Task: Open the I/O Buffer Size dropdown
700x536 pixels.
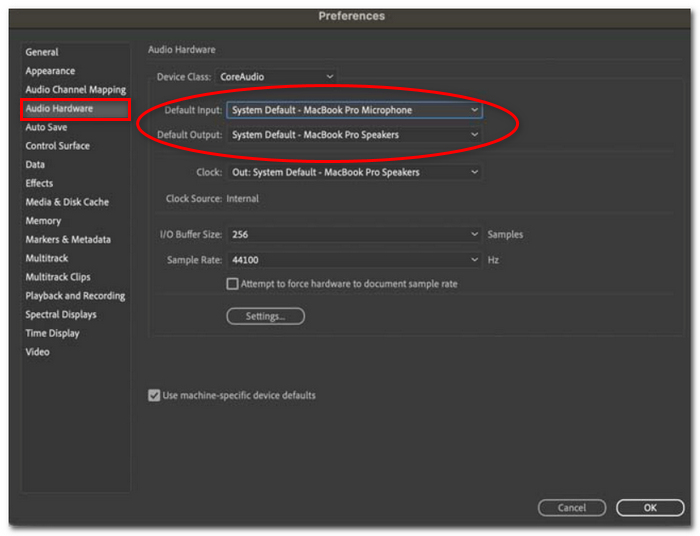Action: pyautogui.click(x=354, y=234)
